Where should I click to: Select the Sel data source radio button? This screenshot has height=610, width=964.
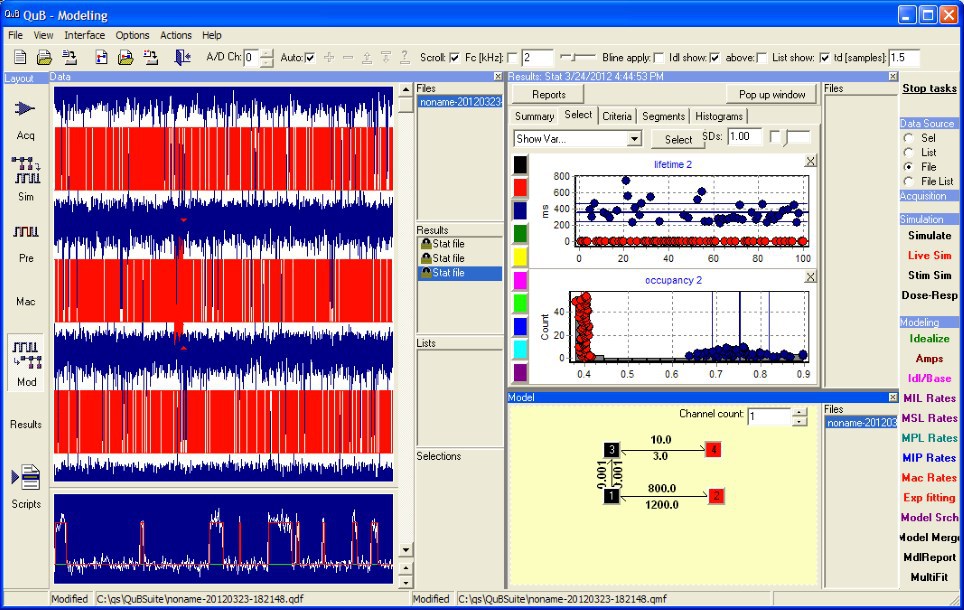908,137
